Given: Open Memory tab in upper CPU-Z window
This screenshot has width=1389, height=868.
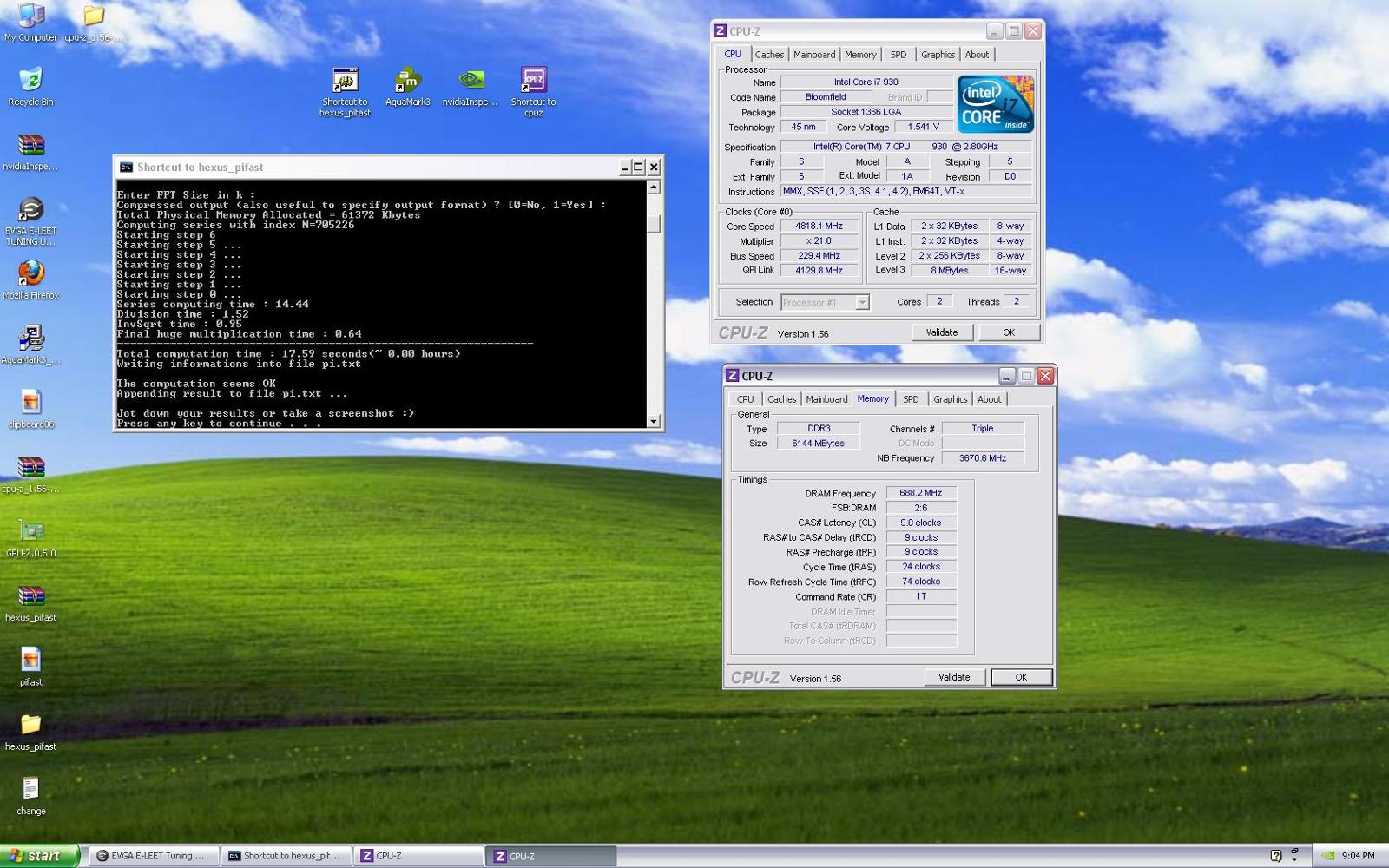Looking at the screenshot, I should pyautogui.click(x=860, y=55).
